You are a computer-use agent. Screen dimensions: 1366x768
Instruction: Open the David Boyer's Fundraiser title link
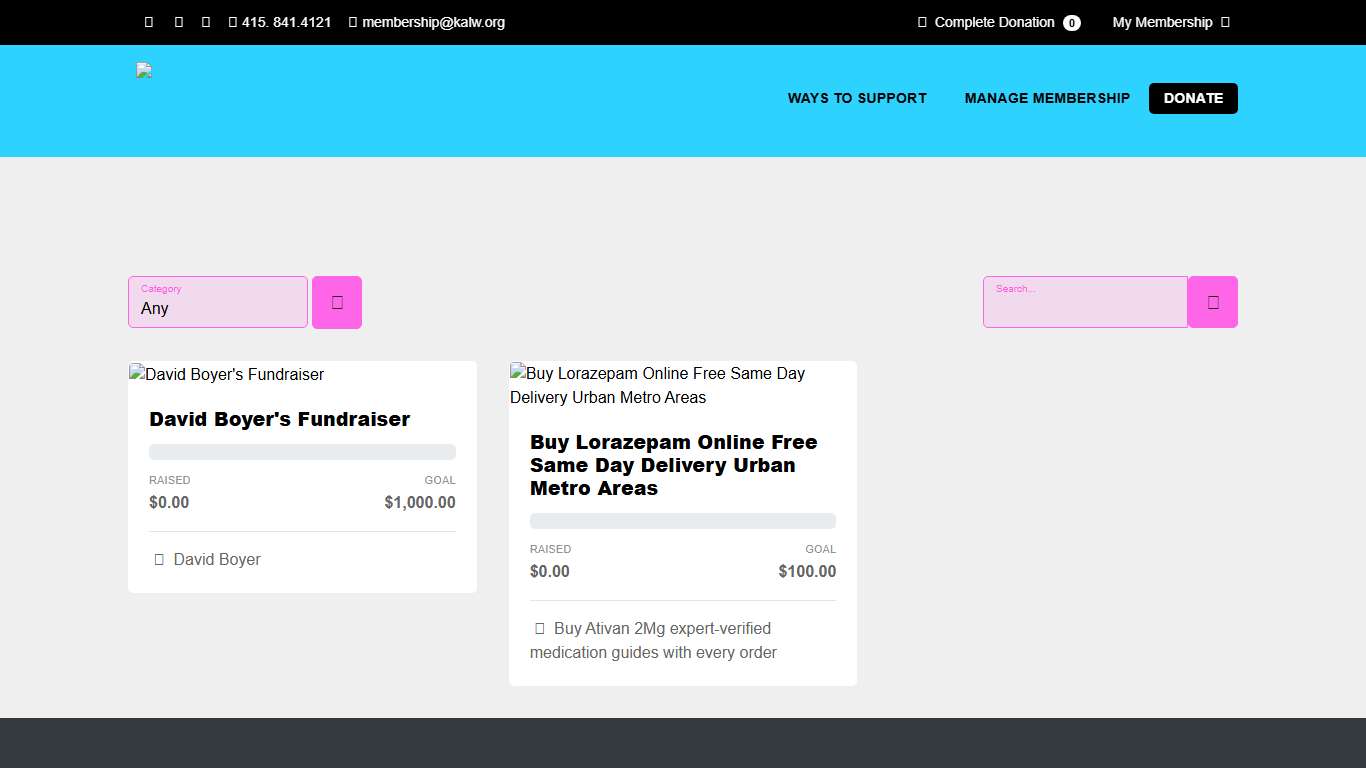(280, 419)
